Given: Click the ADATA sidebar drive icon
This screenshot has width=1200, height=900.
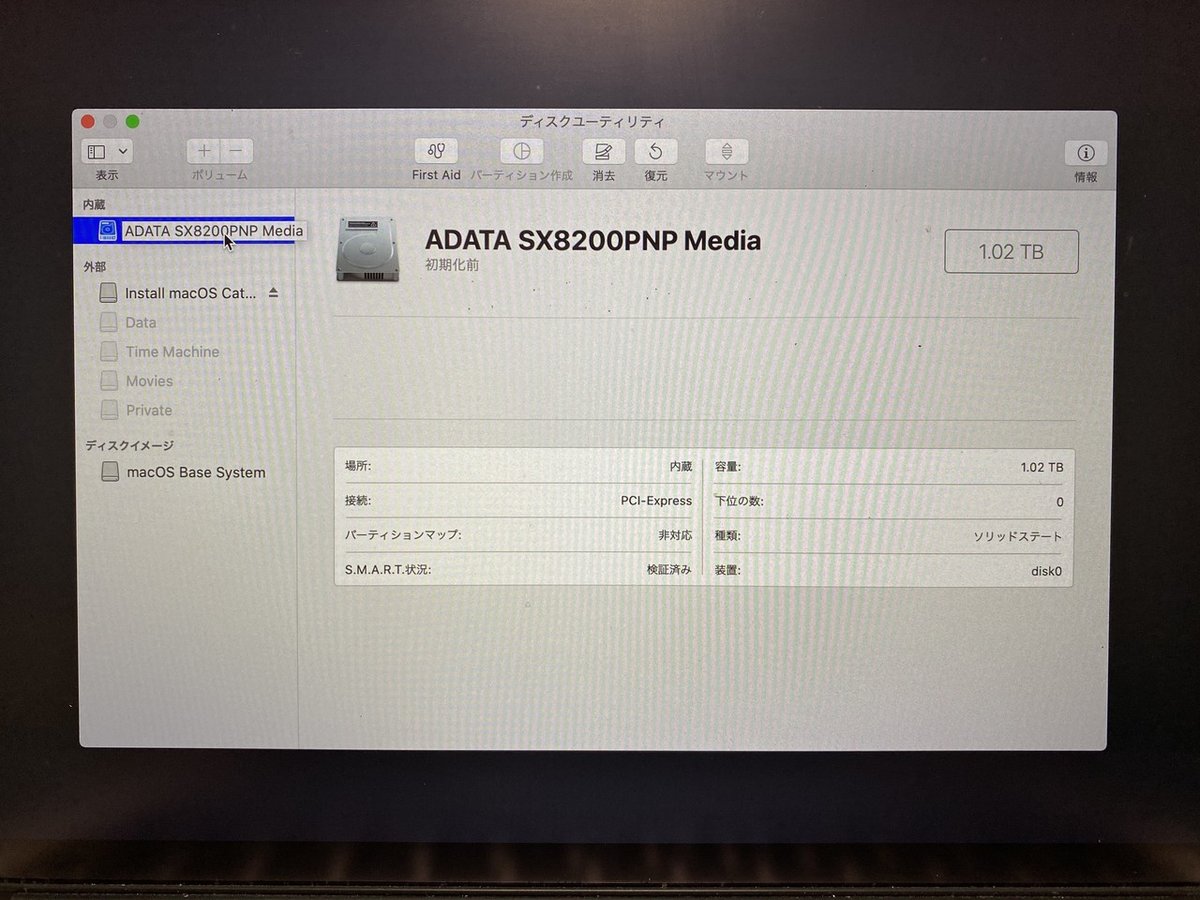Looking at the screenshot, I should tap(108, 231).
